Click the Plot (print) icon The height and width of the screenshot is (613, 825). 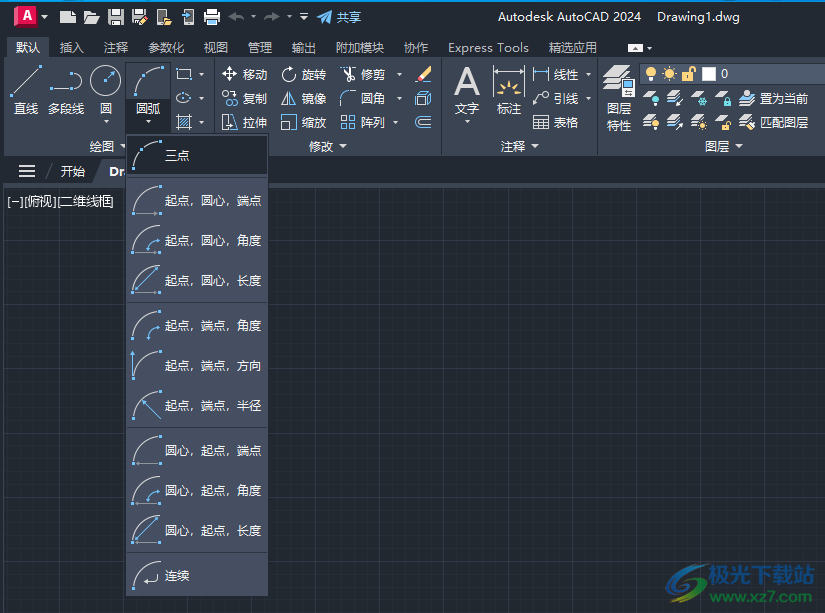[x=212, y=17]
